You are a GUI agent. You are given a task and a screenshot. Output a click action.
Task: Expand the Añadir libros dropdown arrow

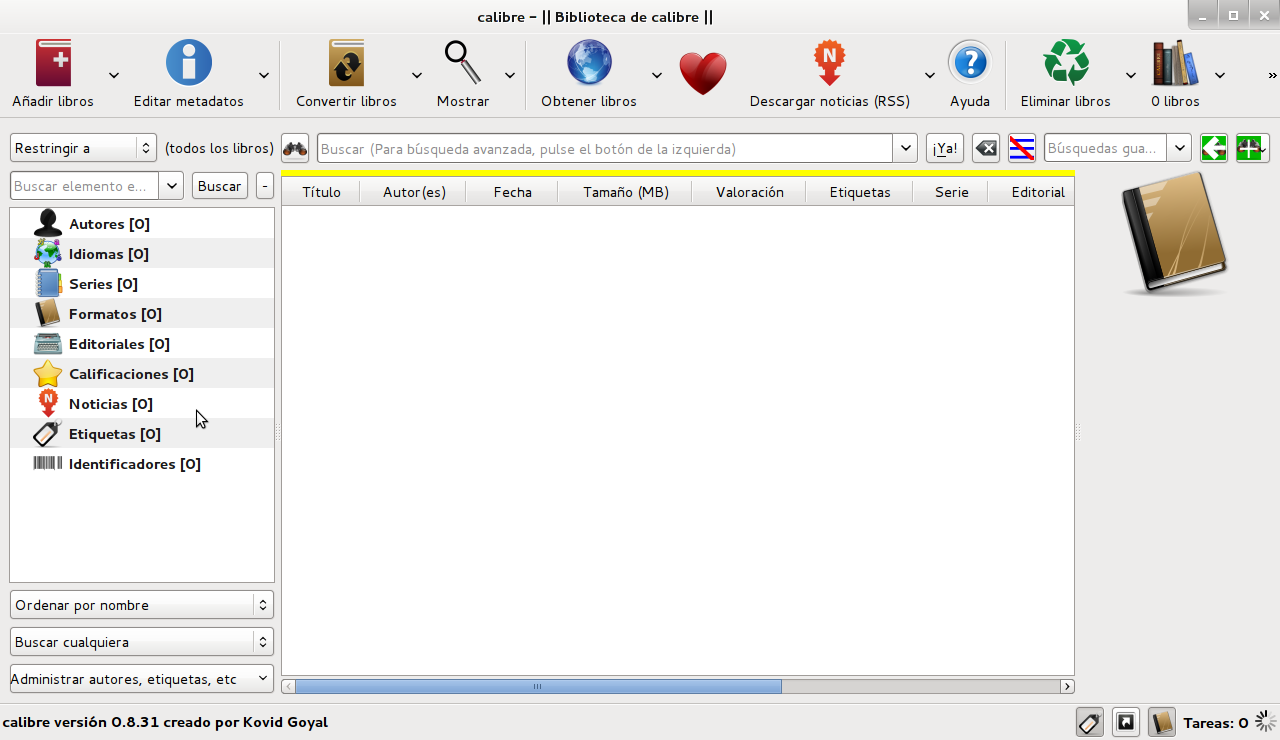point(114,75)
